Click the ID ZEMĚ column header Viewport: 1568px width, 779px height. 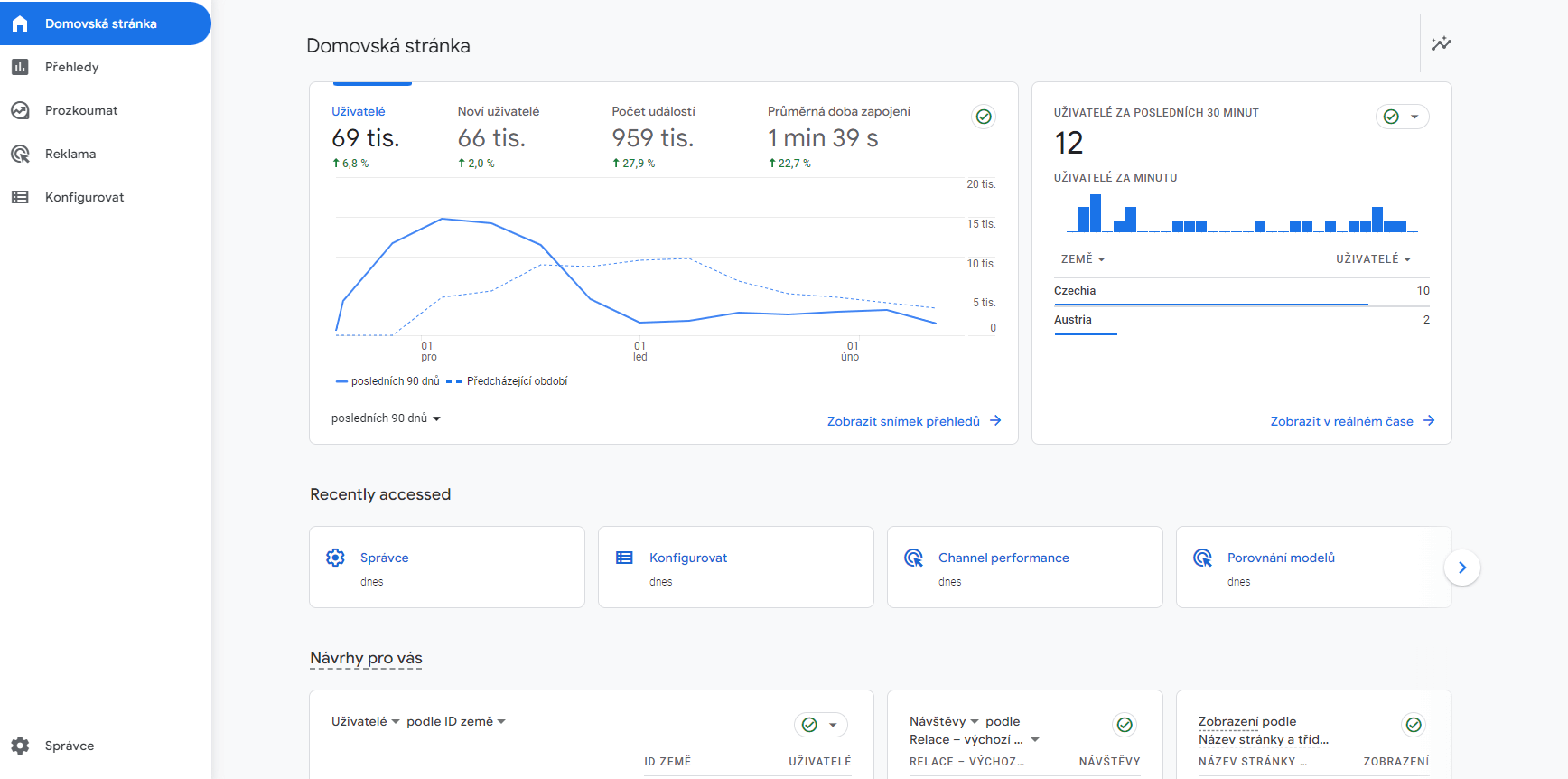667,762
